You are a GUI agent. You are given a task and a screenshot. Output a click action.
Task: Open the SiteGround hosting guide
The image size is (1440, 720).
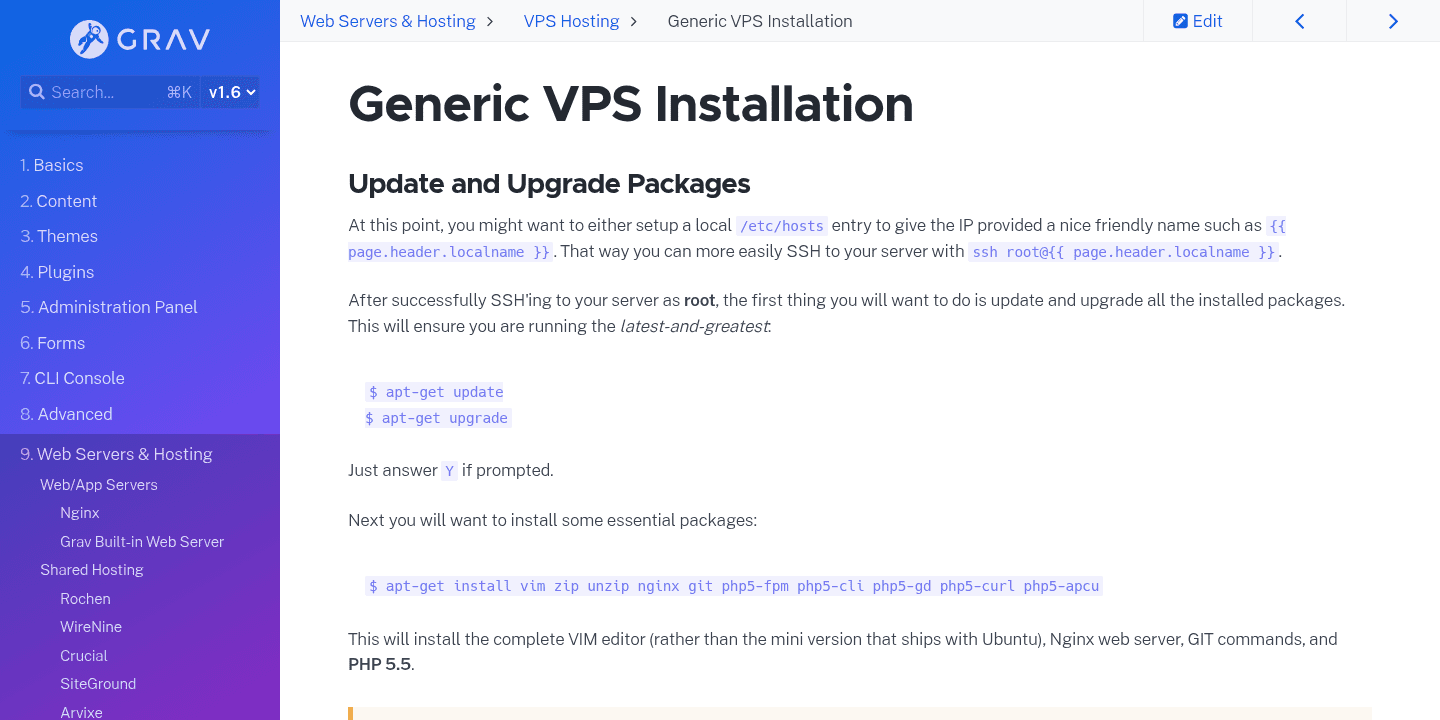click(97, 683)
